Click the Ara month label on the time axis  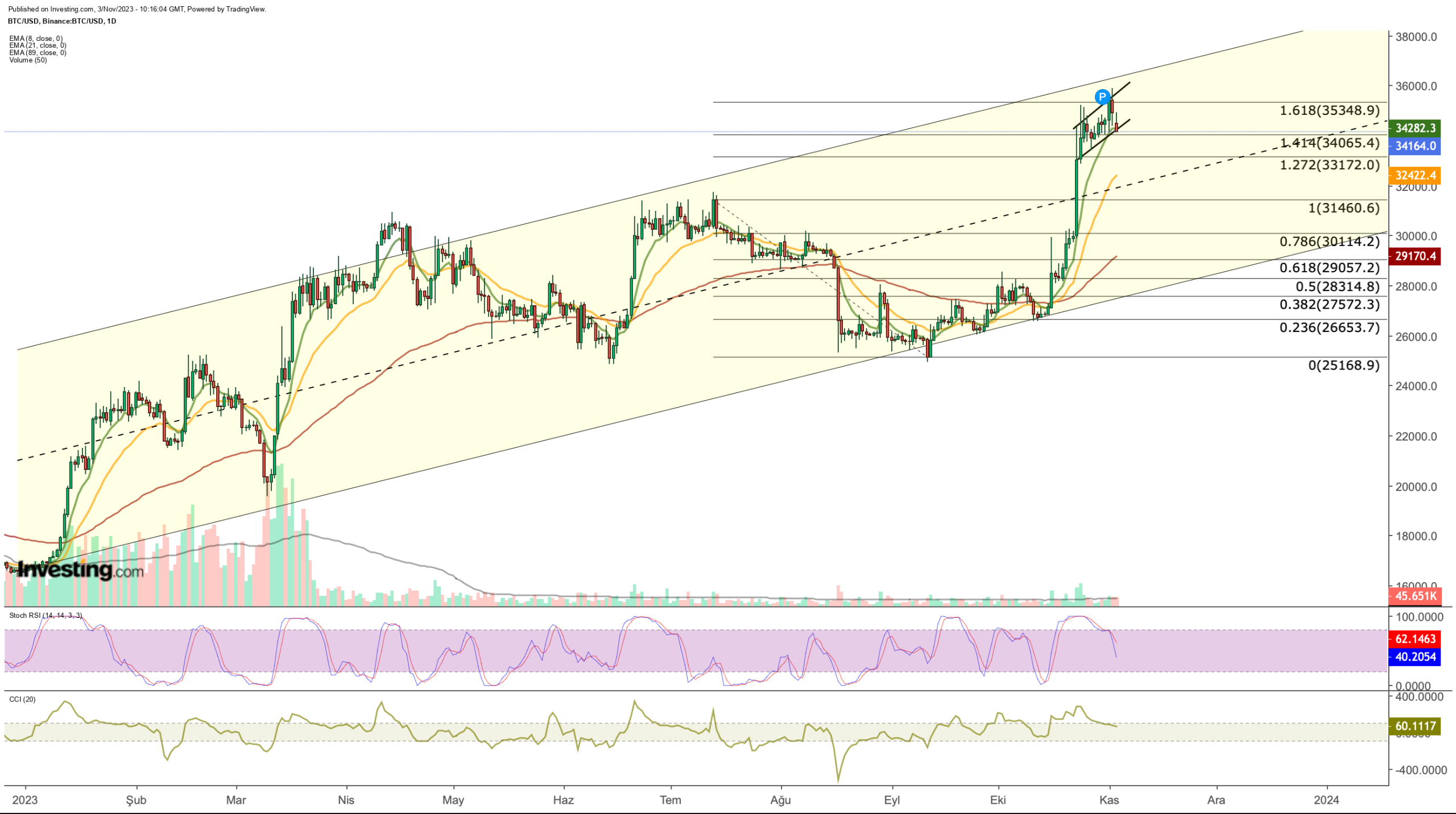1216,800
